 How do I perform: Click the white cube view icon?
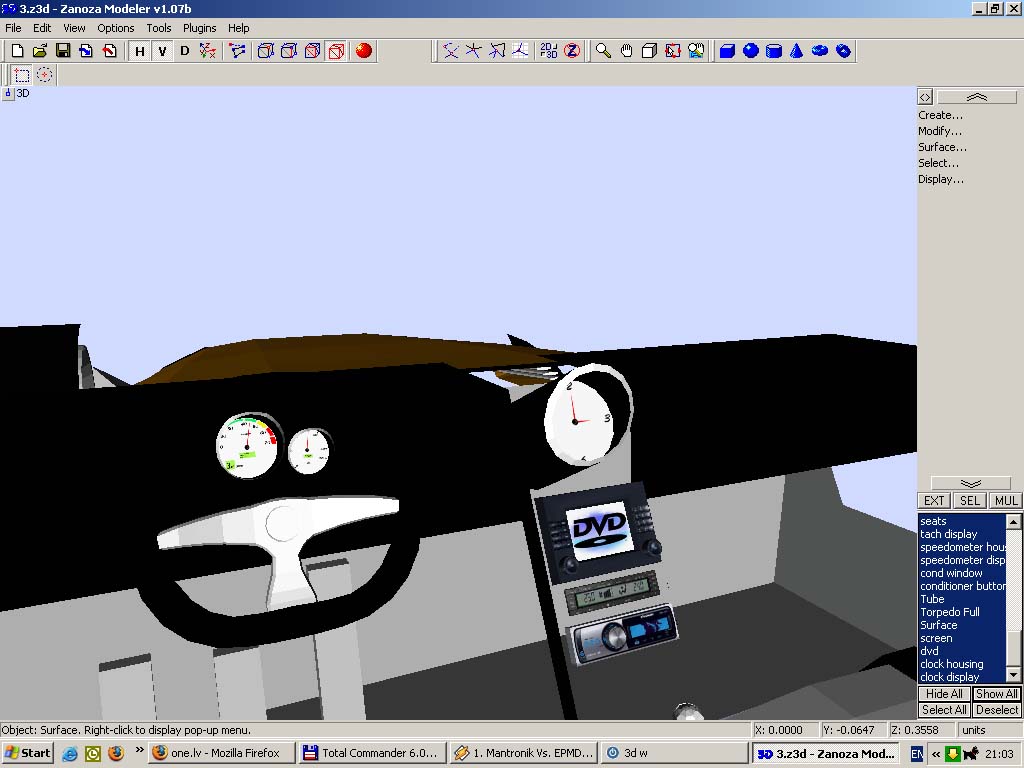coord(649,51)
